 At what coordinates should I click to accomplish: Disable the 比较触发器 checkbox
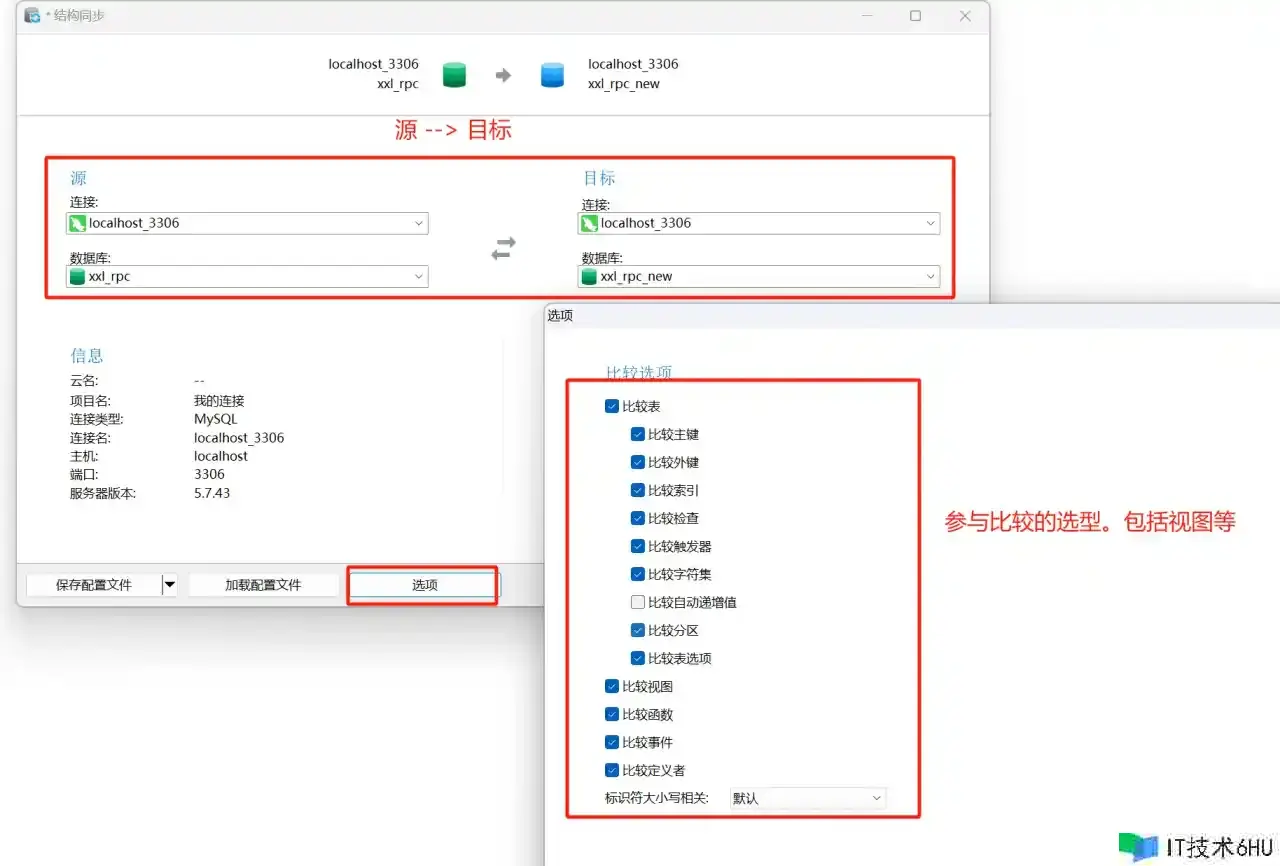(638, 547)
